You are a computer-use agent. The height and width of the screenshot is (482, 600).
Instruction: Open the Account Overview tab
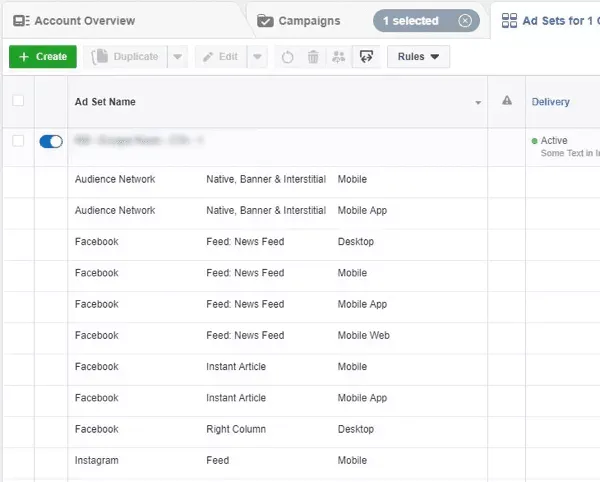84,21
